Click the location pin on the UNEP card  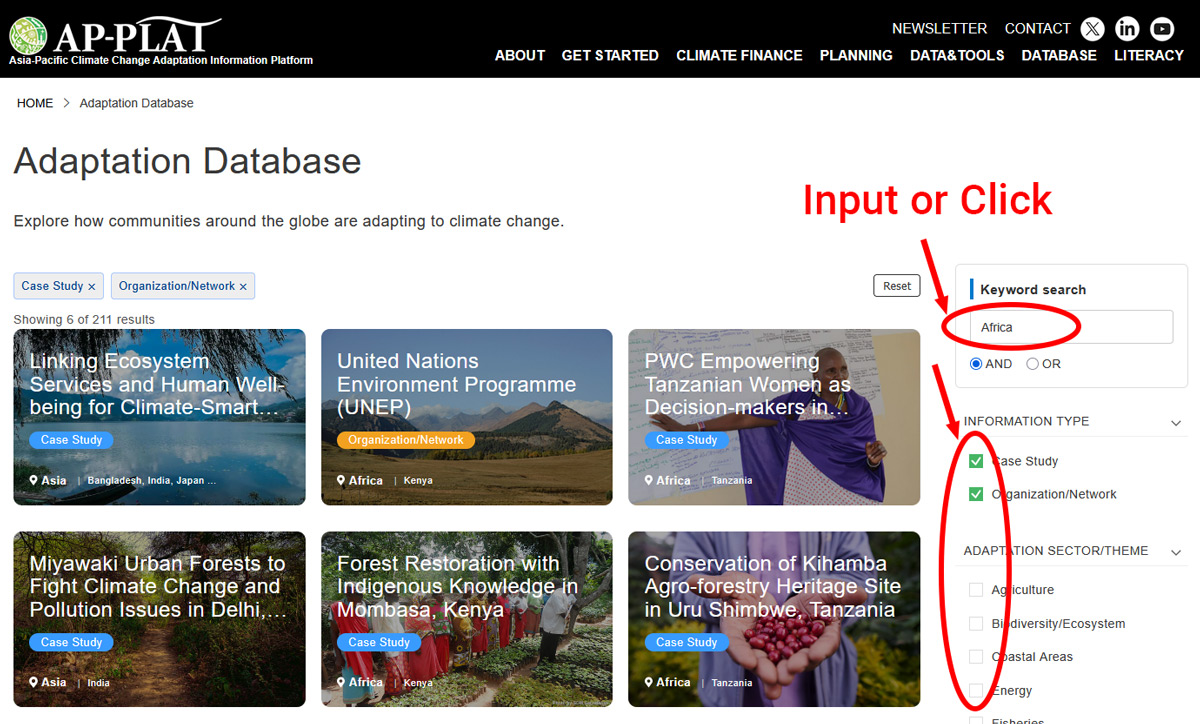click(x=341, y=481)
